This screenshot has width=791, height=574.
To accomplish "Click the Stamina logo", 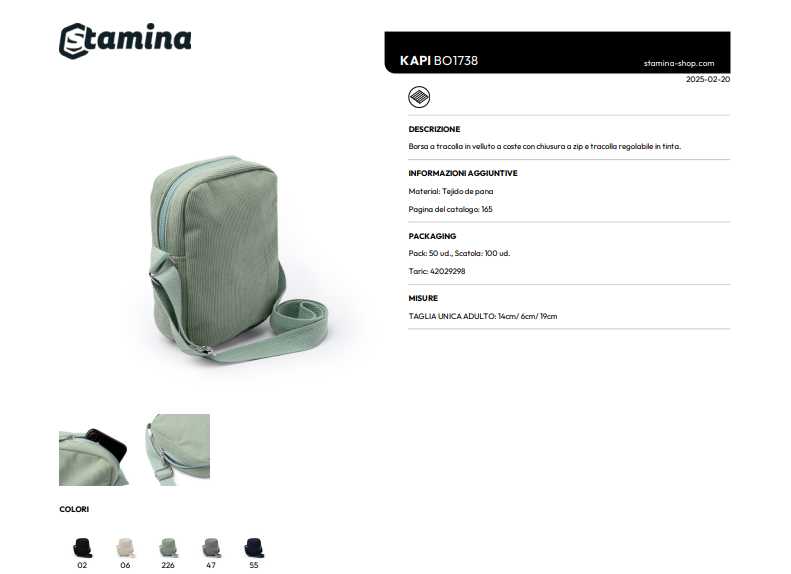I will click(125, 41).
